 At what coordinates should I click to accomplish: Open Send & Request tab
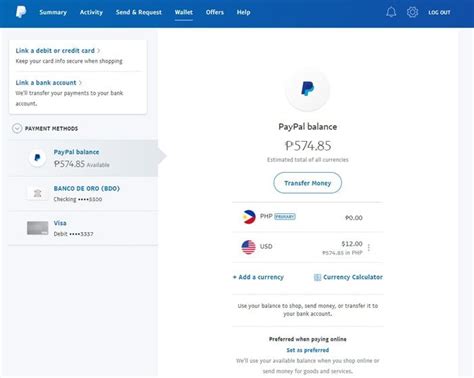click(139, 12)
